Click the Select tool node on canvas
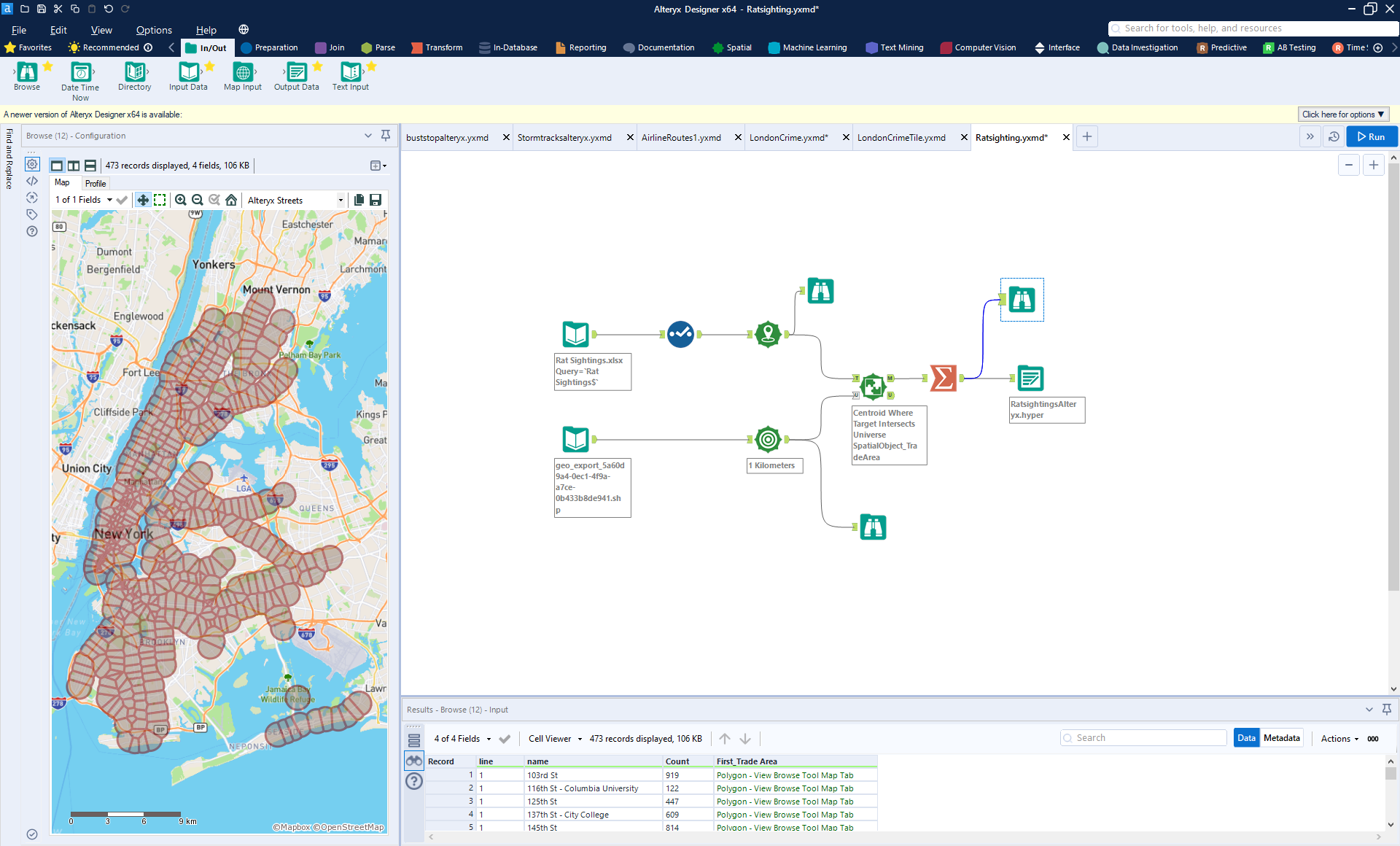The width and height of the screenshot is (1400, 846). (x=680, y=334)
